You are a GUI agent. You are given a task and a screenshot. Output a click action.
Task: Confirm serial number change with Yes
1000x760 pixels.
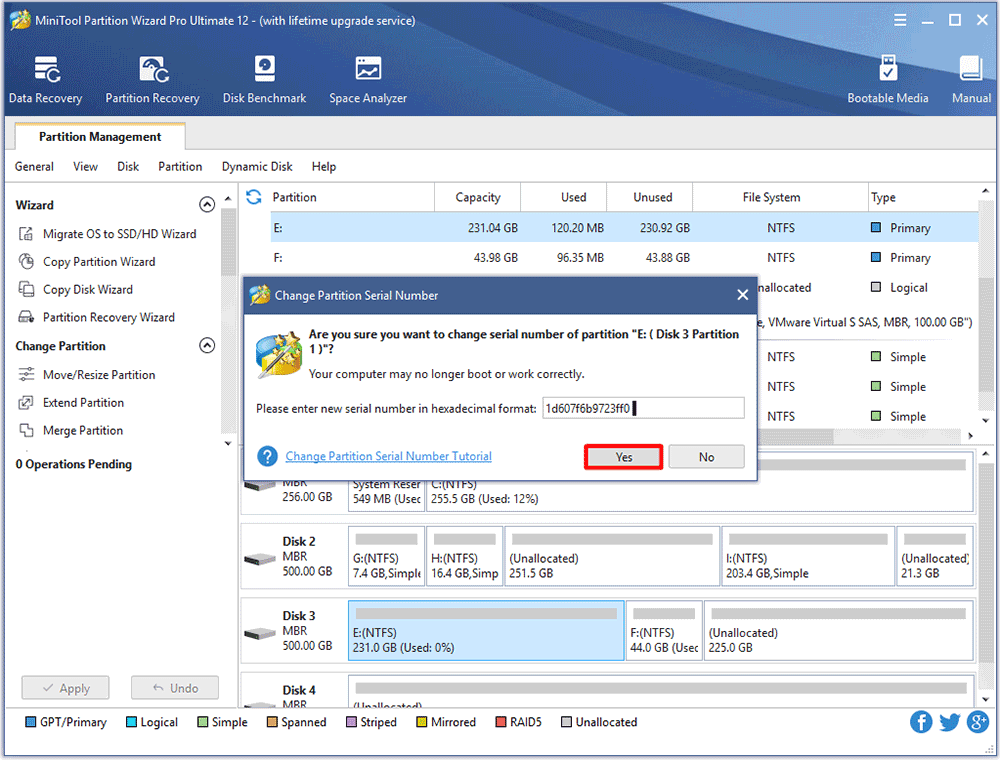click(x=622, y=456)
